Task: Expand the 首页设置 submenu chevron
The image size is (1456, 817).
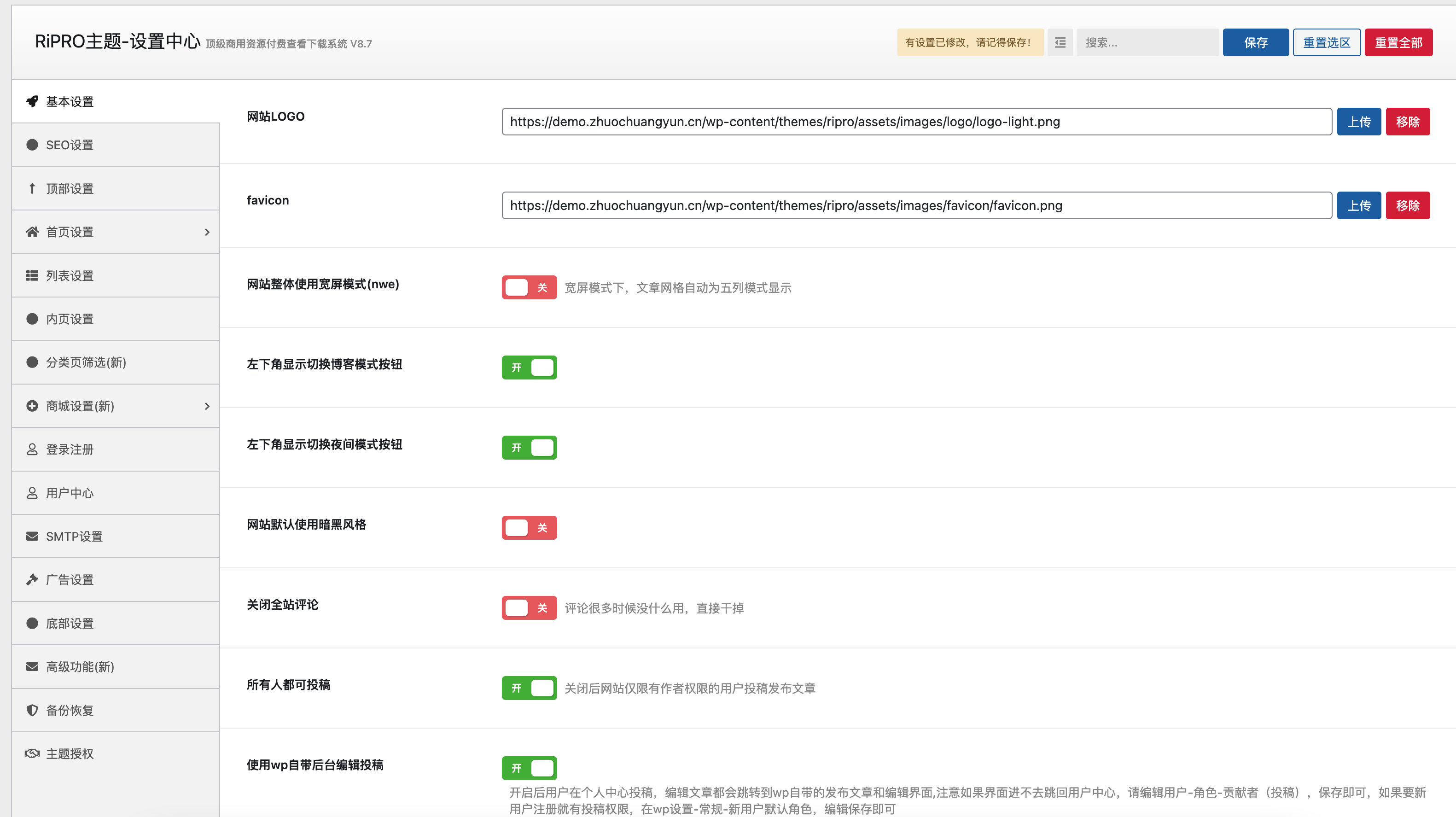Action: [207, 232]
